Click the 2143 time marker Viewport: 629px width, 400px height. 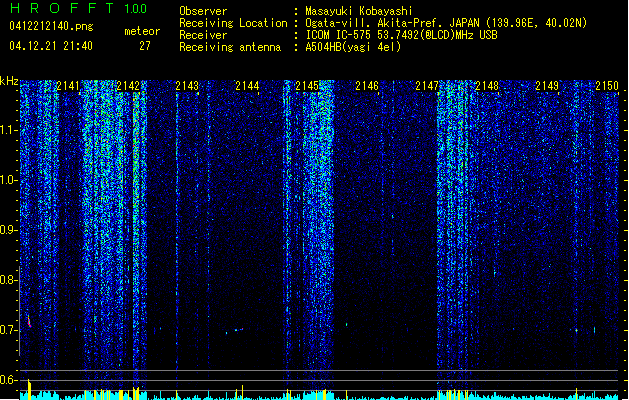(187, 86)
